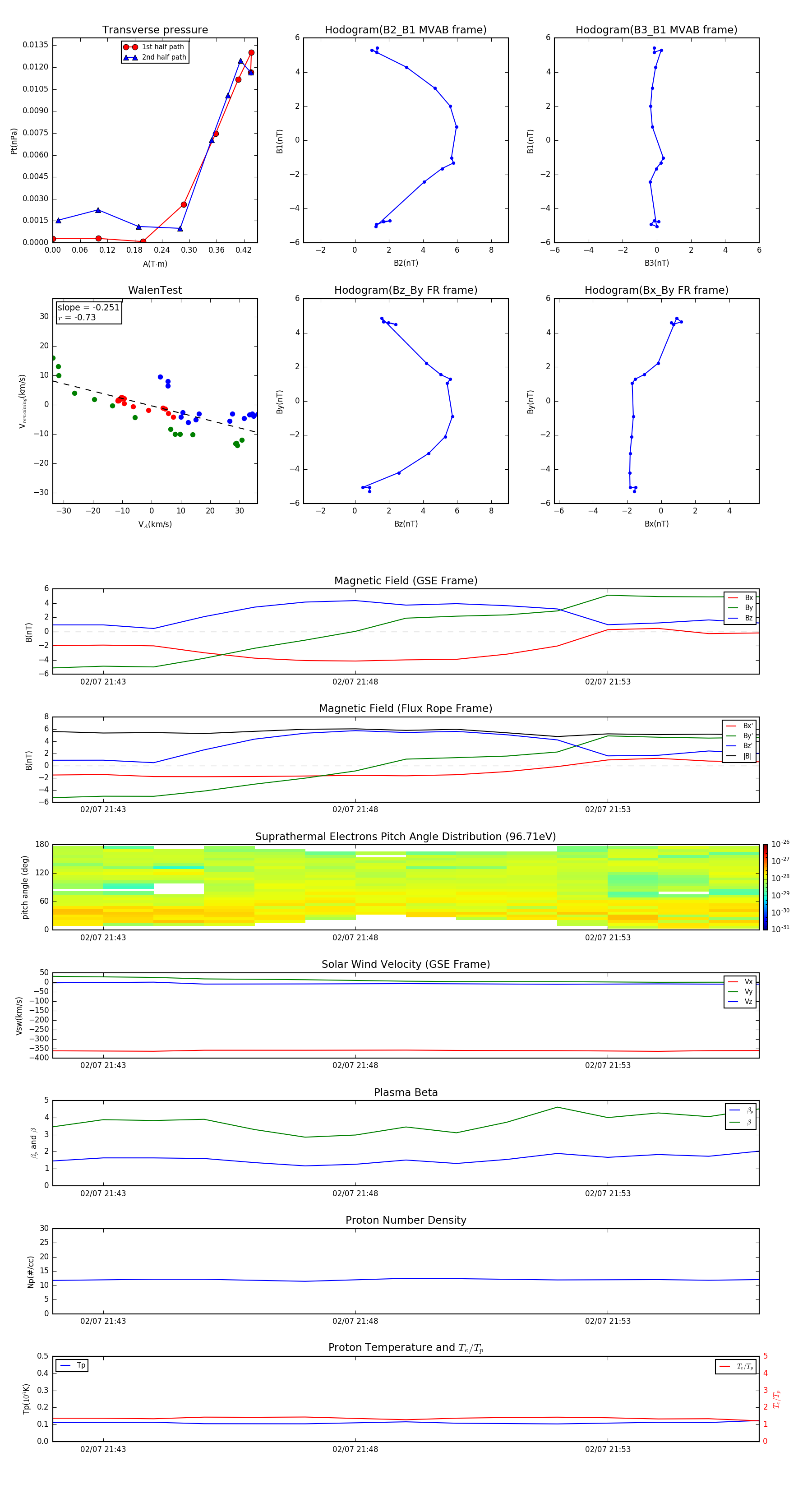Viewport: 812px width, 1489px height.
Task: Click the Bx' legend entry in Flux Rope panel
Action: [740, 726]
